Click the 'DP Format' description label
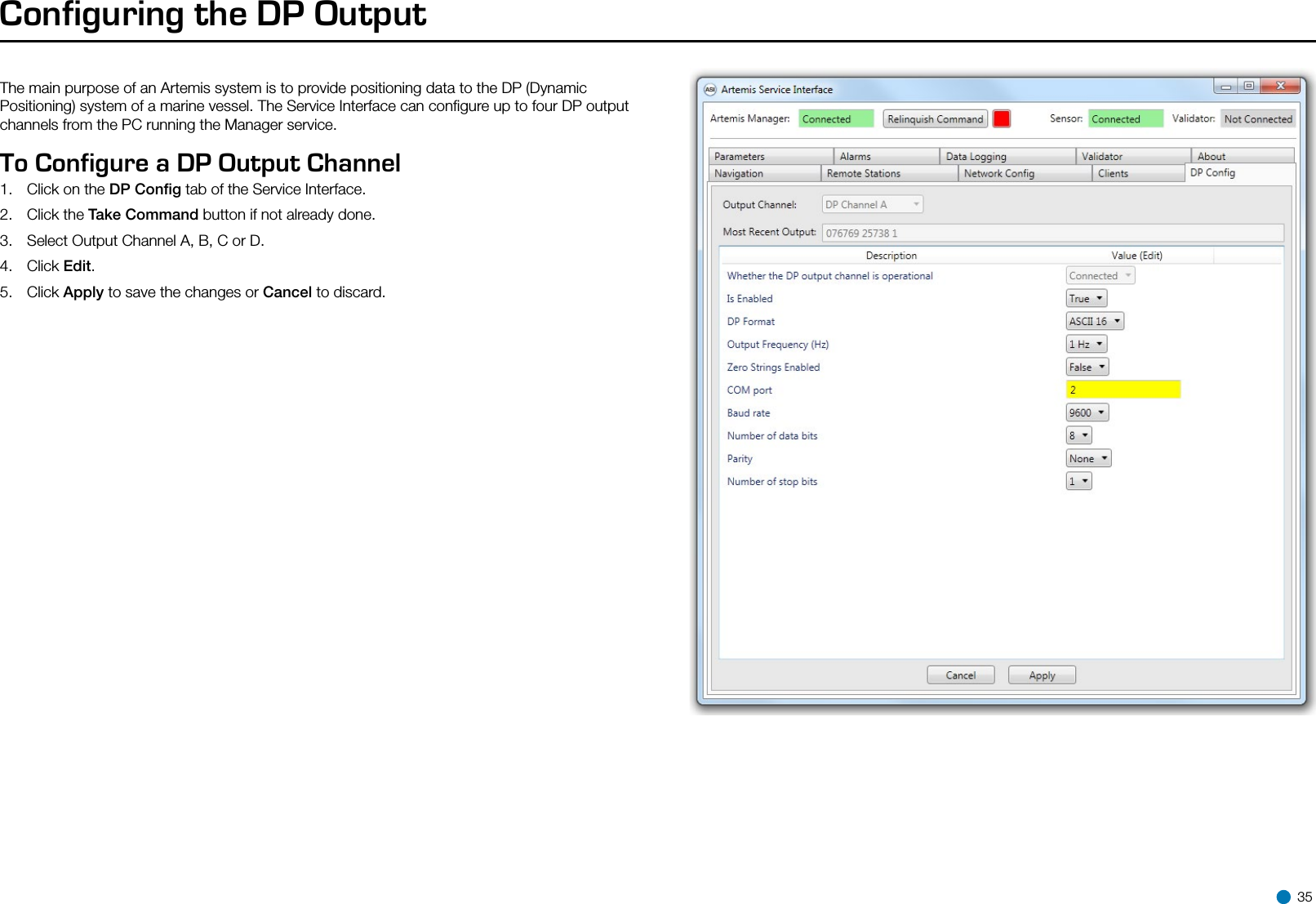This screenshot has height=904, width=1316. tap(751, 322)
